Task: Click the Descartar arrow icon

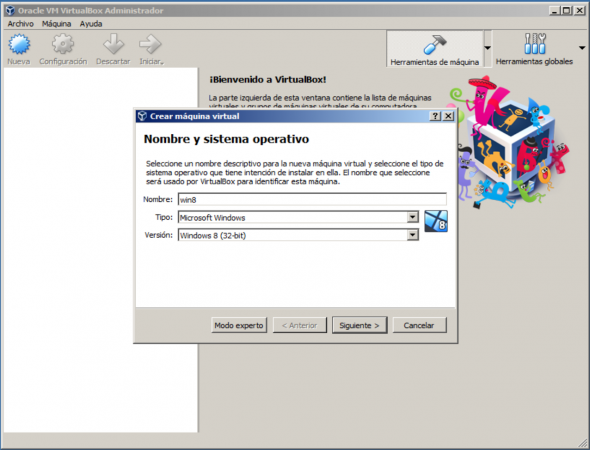Action: [x=113, y=44]
